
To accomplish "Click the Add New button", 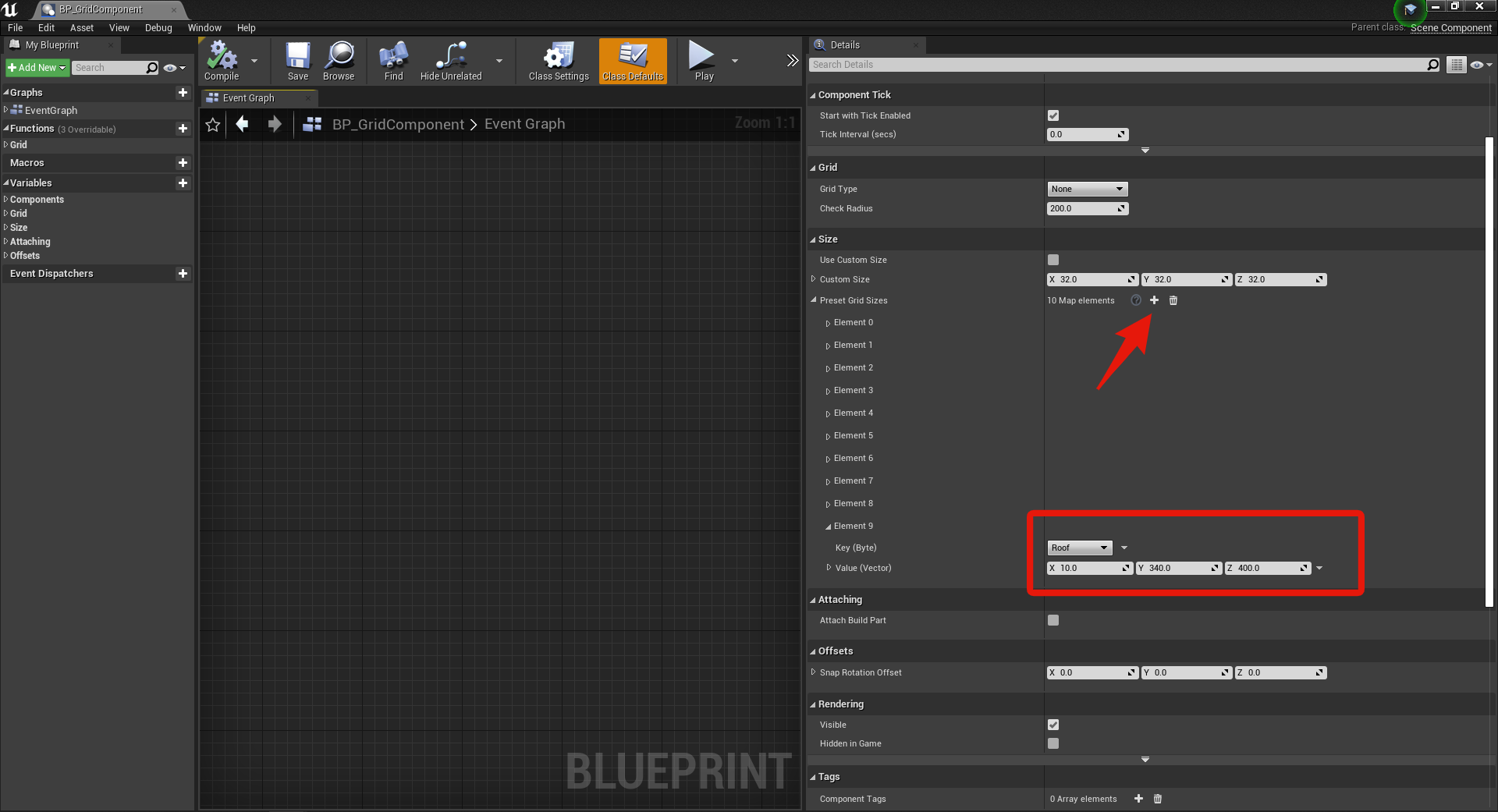I will pyautogui.click(x=37, y=68).
